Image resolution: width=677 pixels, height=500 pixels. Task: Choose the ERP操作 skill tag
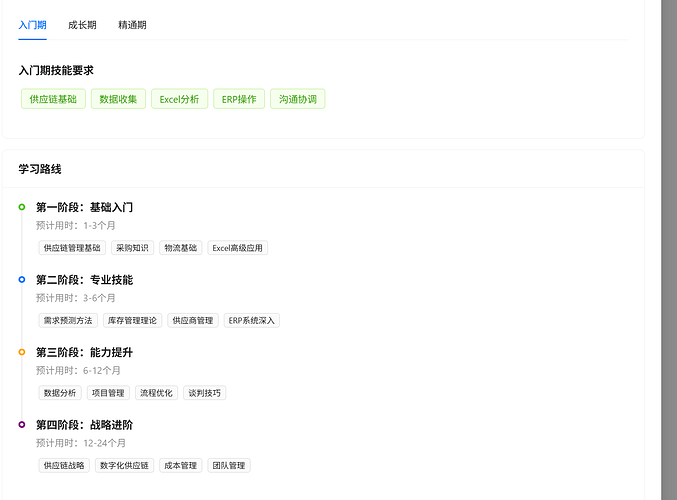pyautogui.click(x=239, y=99)
